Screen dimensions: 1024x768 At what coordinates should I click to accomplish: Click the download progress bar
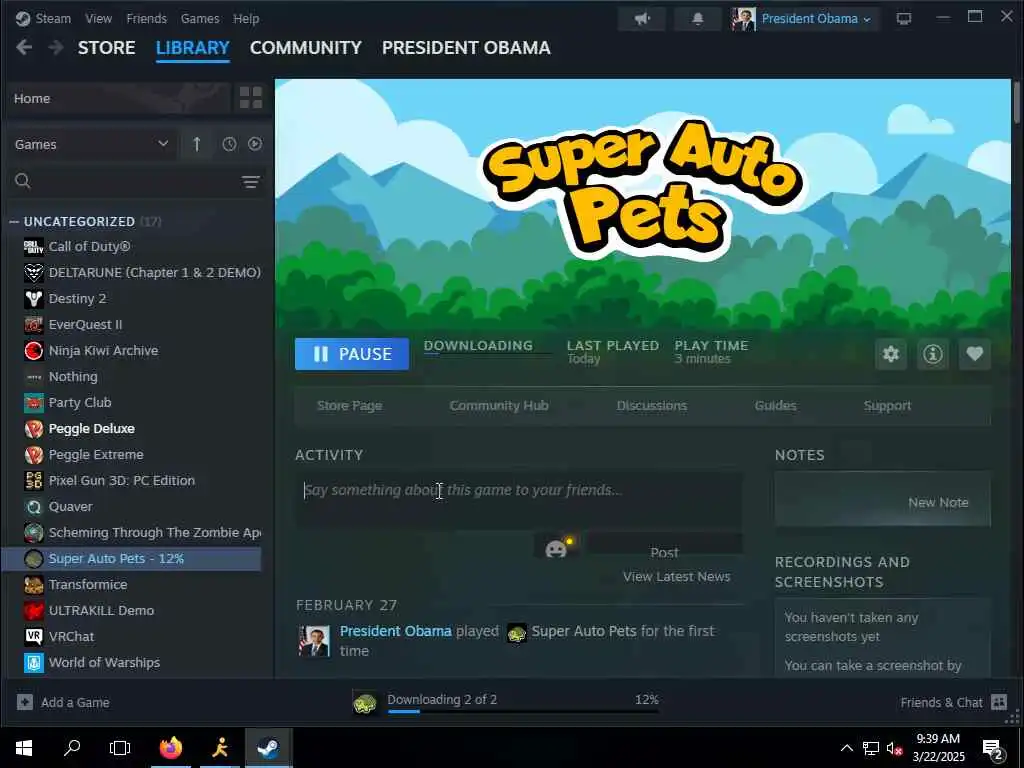click(523, 711)
